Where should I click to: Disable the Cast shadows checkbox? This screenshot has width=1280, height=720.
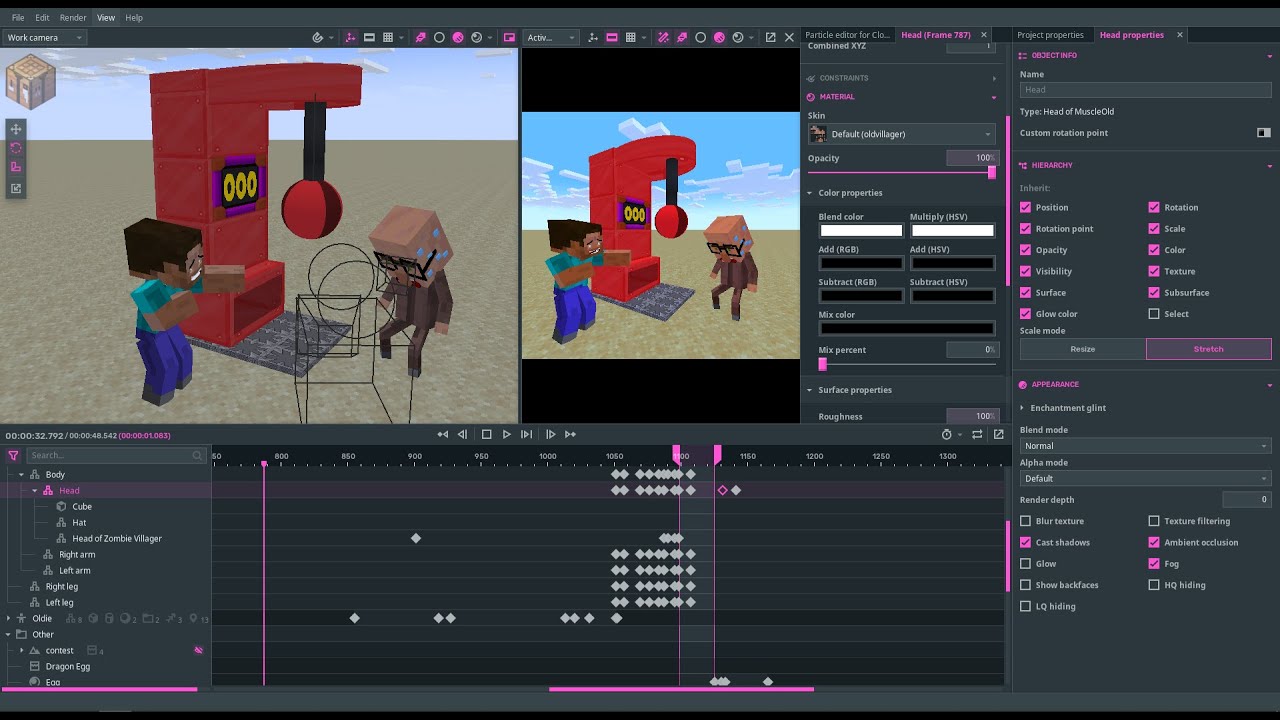(x=1025, y=542)
